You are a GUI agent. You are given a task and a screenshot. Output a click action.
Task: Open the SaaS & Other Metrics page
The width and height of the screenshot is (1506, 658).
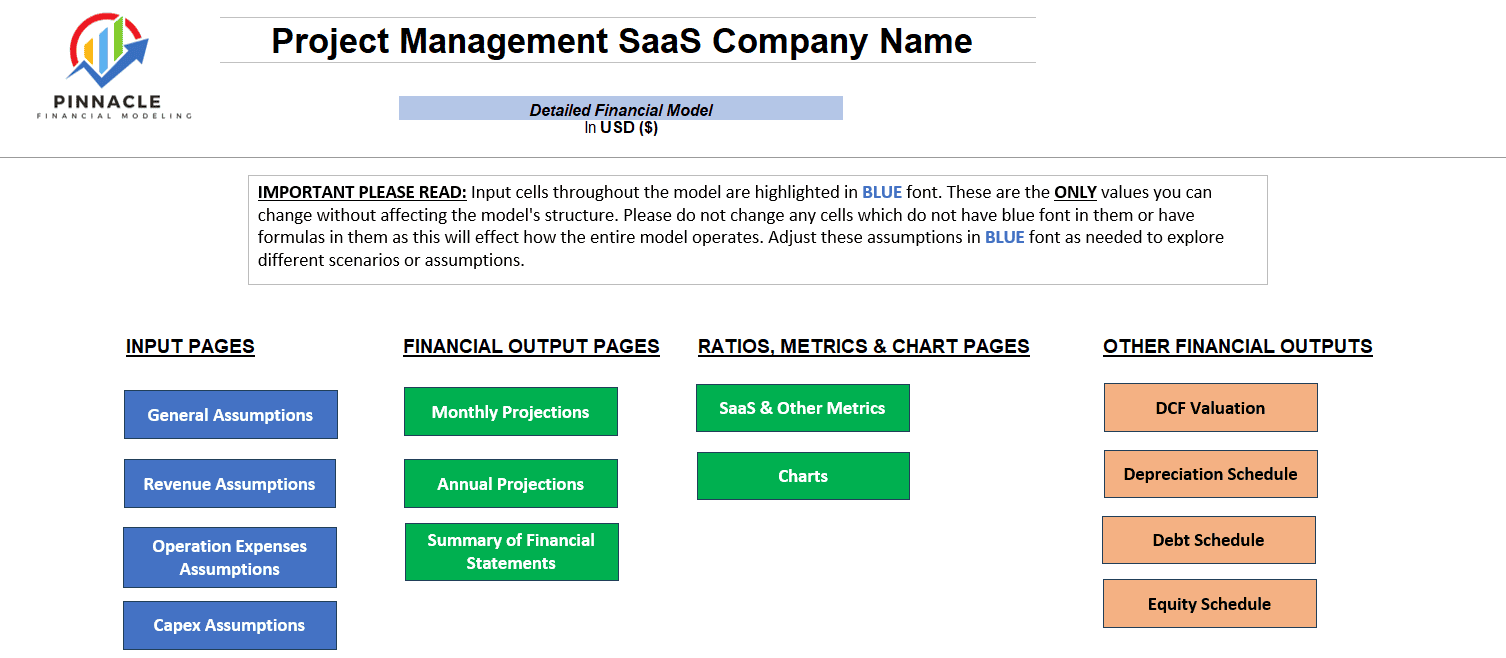tap(803, 408)
